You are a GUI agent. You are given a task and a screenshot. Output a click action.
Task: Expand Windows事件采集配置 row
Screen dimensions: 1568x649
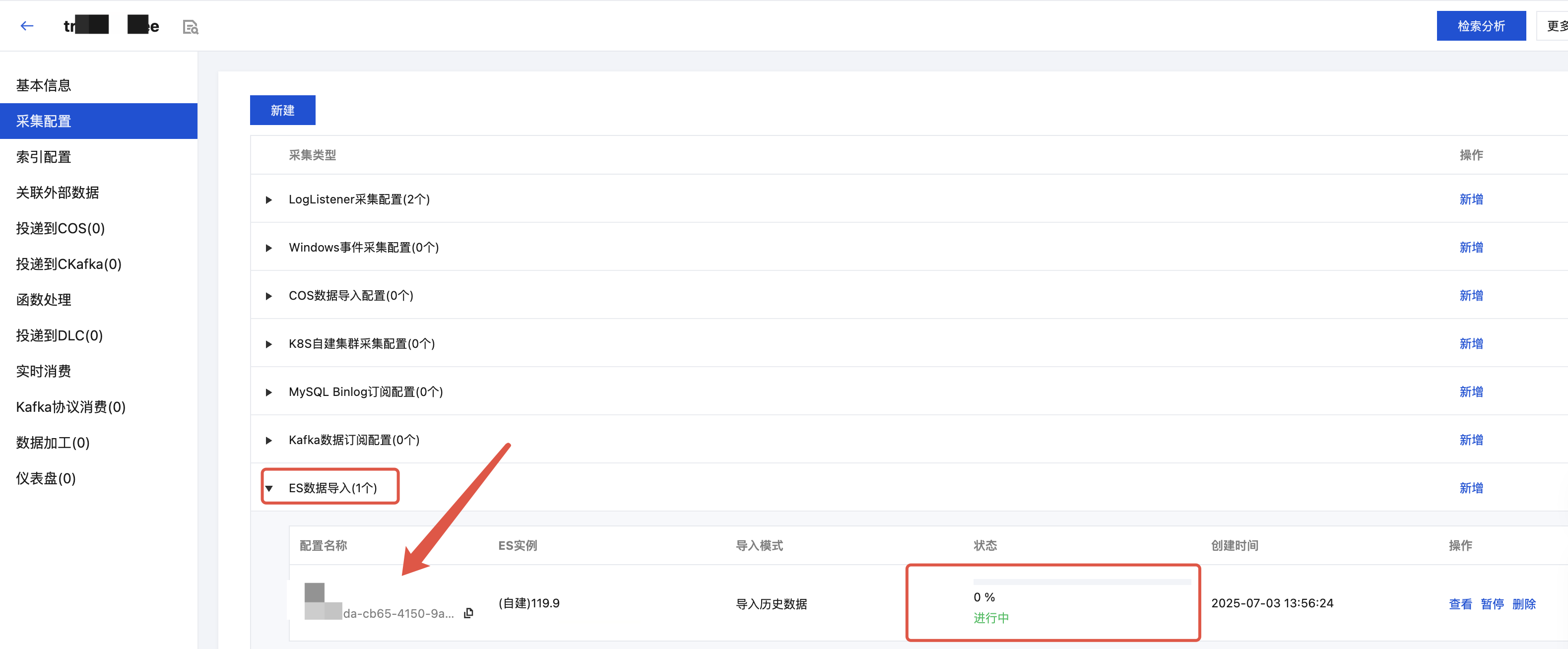[x=268, y=248]
